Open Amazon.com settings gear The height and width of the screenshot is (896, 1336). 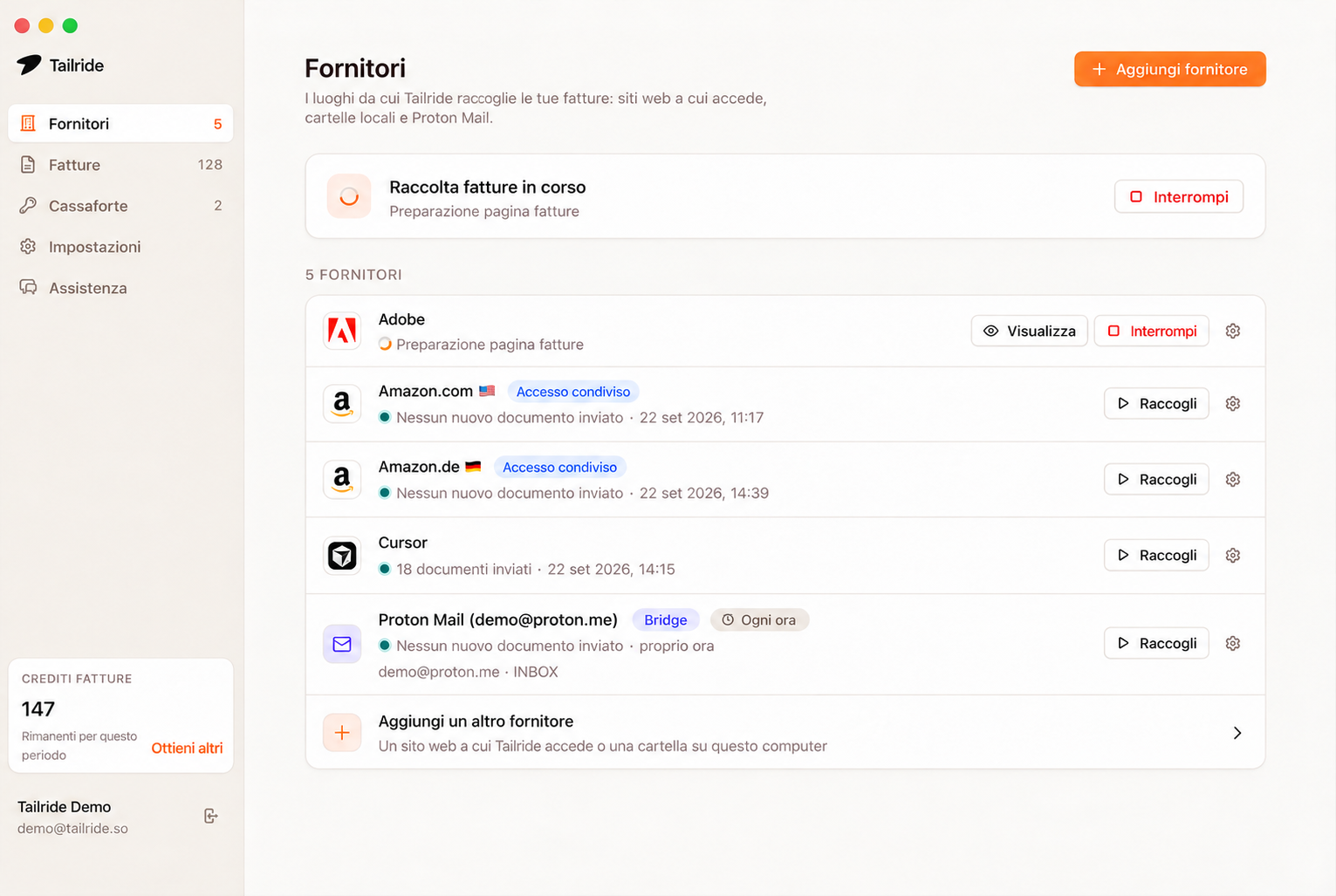tap(1232, 403)
